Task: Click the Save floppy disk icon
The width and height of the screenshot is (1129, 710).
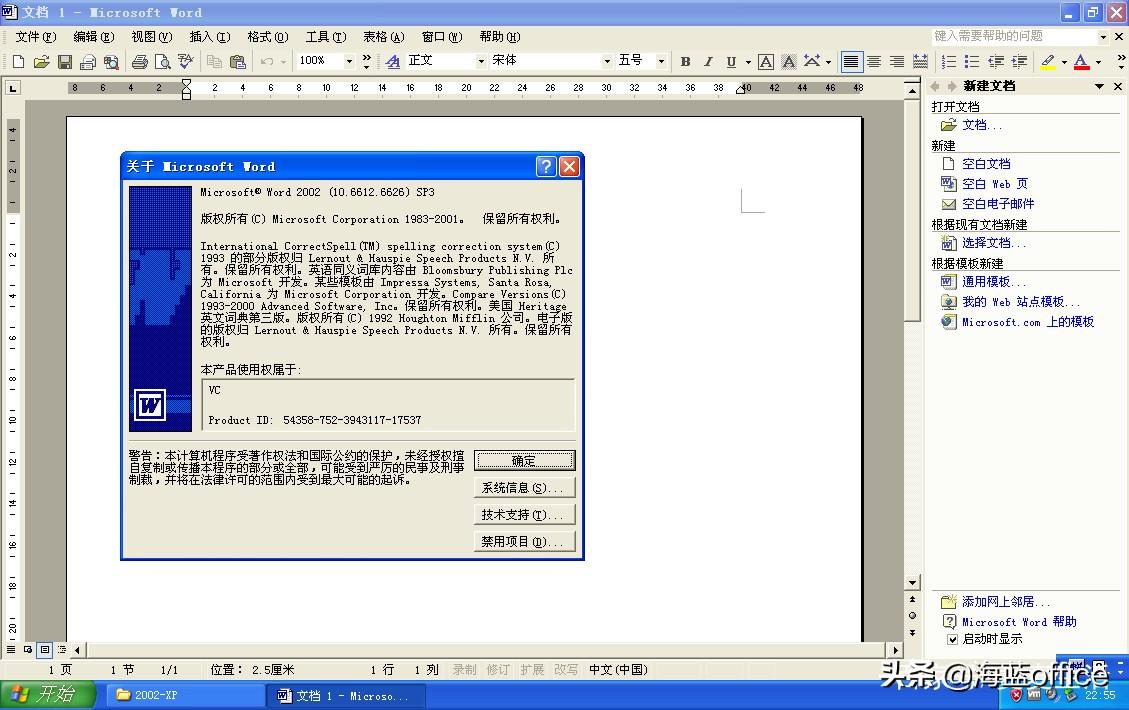Action: [x=65, y=62]
